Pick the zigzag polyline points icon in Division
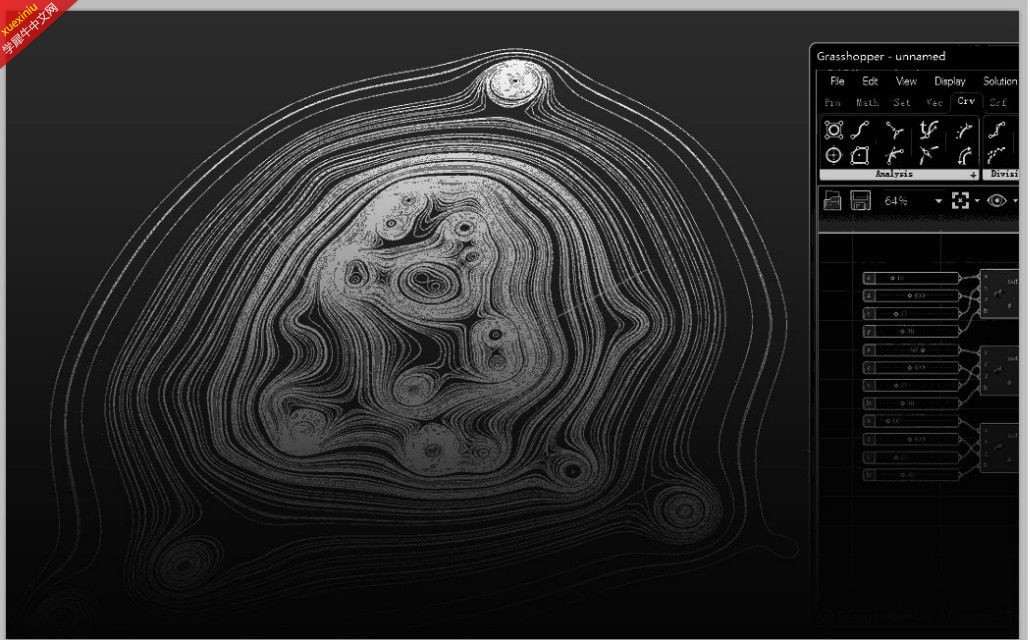 pos(997,130)
